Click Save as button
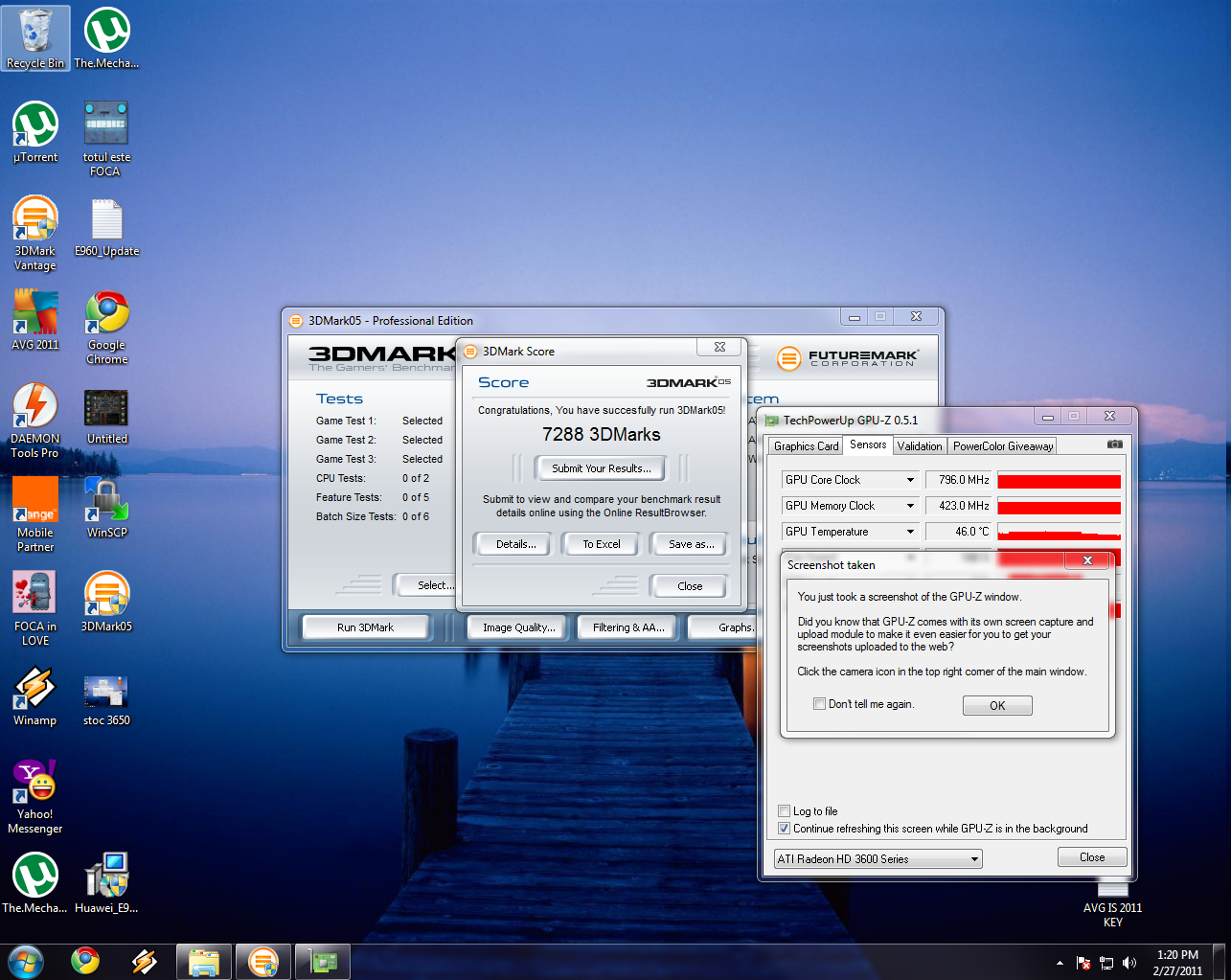The width and height of the screenshot is (1231, 980). (691, 544)
